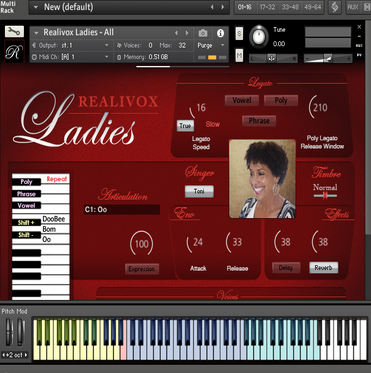This screenshot has width=371, height=373.
Task: Open the Toni singer selector
Action: pyautogui.click(x=199, y=191)
